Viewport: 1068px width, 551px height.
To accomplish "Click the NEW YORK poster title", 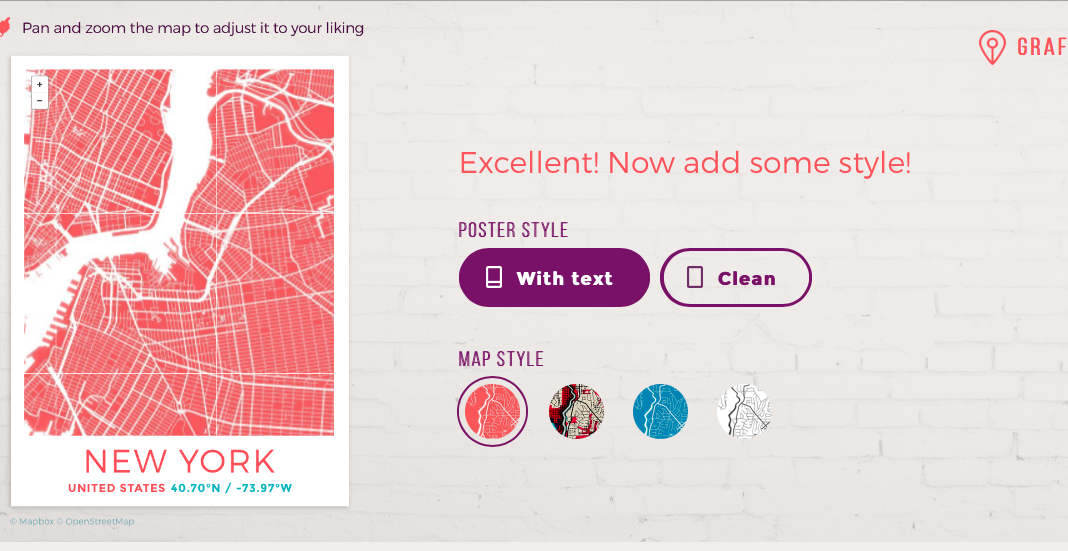I will [x=179, y=461].
